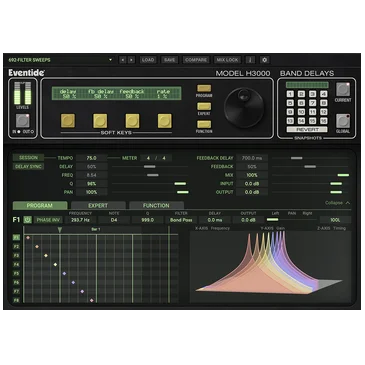Viewport: 365px width, 365px height.
Task: Open the Band Pass filter type dropdown
Action: click(x=181, y=220)
